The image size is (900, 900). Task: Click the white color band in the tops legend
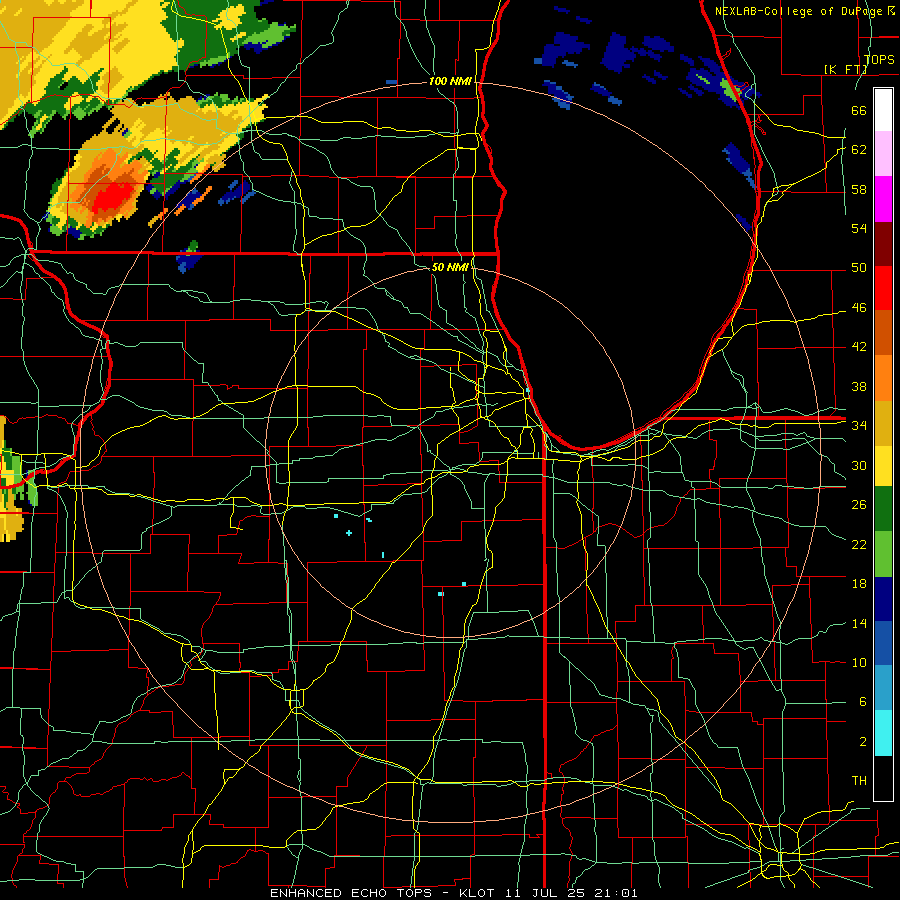[883, 110]
